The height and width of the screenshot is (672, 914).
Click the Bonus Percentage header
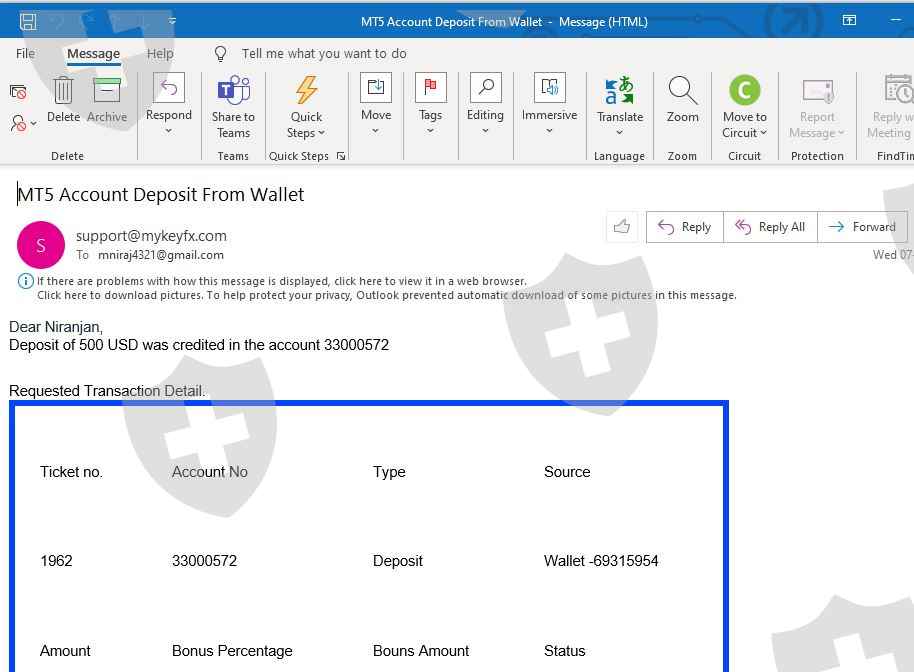(x=232, y=651)
